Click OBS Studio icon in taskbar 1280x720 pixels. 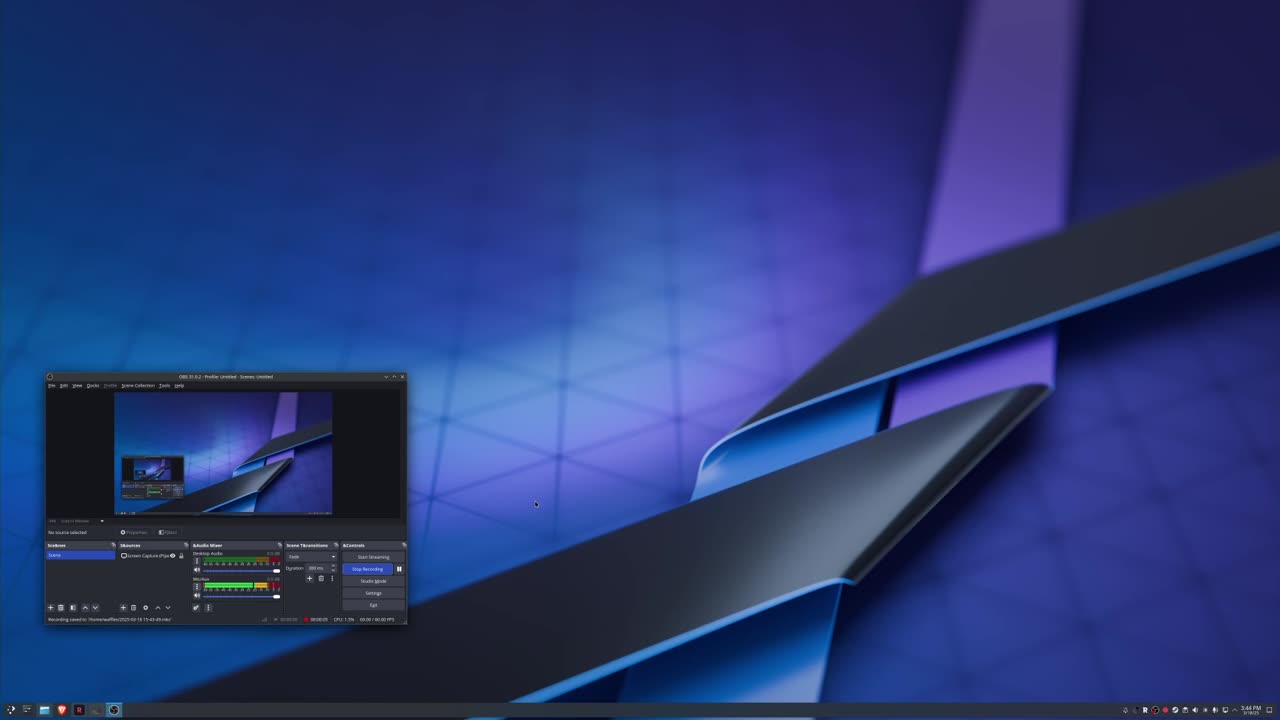(114, 710)
